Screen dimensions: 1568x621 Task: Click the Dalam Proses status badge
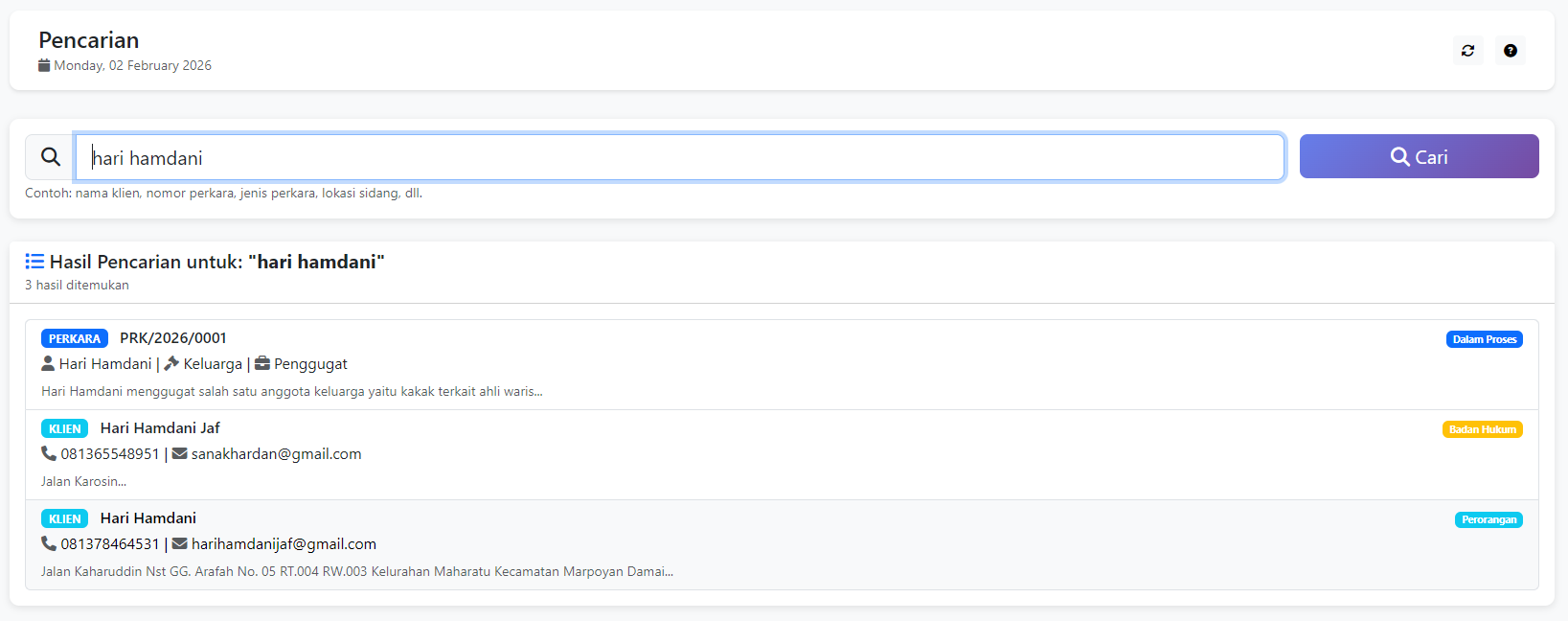pyautogui.click(x=1484, y=339)
